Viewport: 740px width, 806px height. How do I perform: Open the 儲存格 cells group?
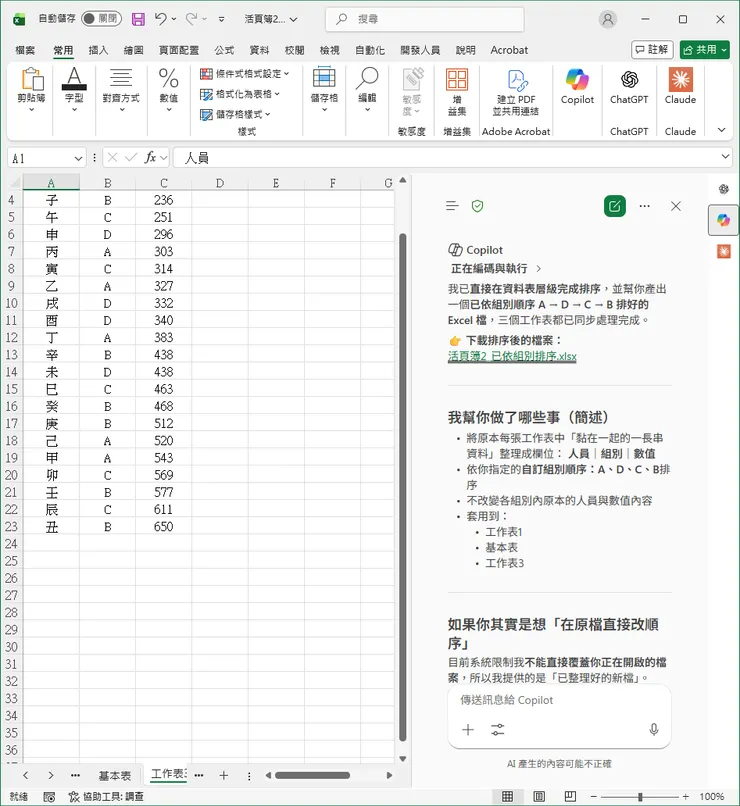click(x=324, y=90)
